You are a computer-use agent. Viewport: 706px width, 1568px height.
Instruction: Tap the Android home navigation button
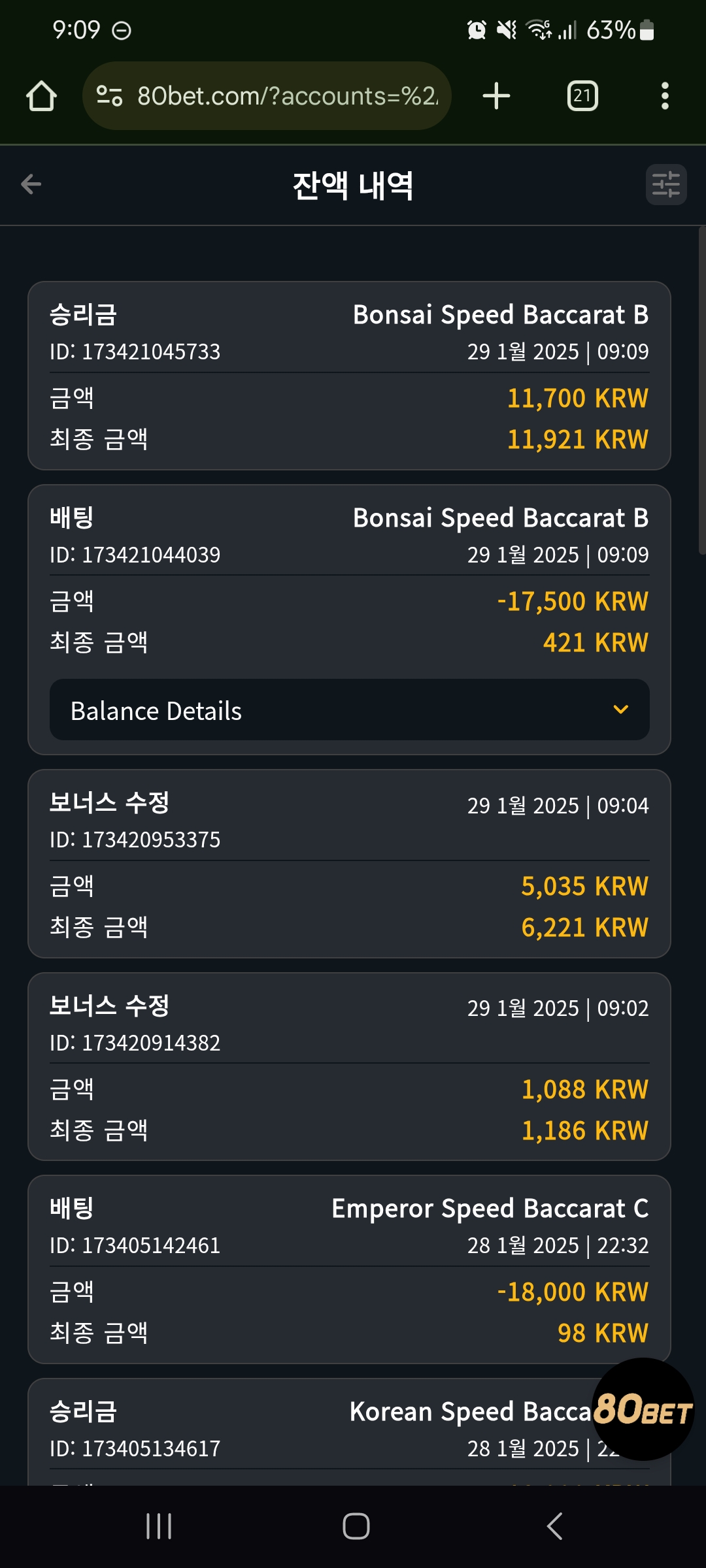click(x=356, y=1526)
